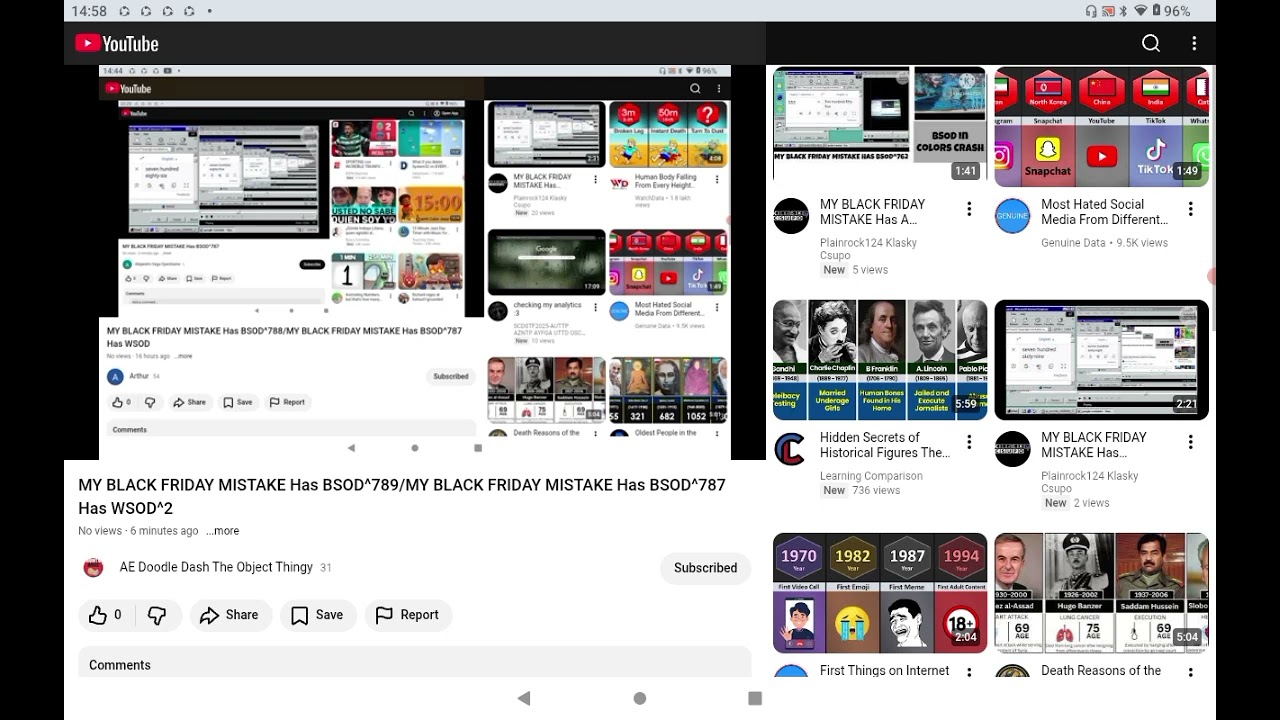
Task: Open options for 'Most Hated Social Media' video
Action: pyautogui.click(x=1190, y=209)
